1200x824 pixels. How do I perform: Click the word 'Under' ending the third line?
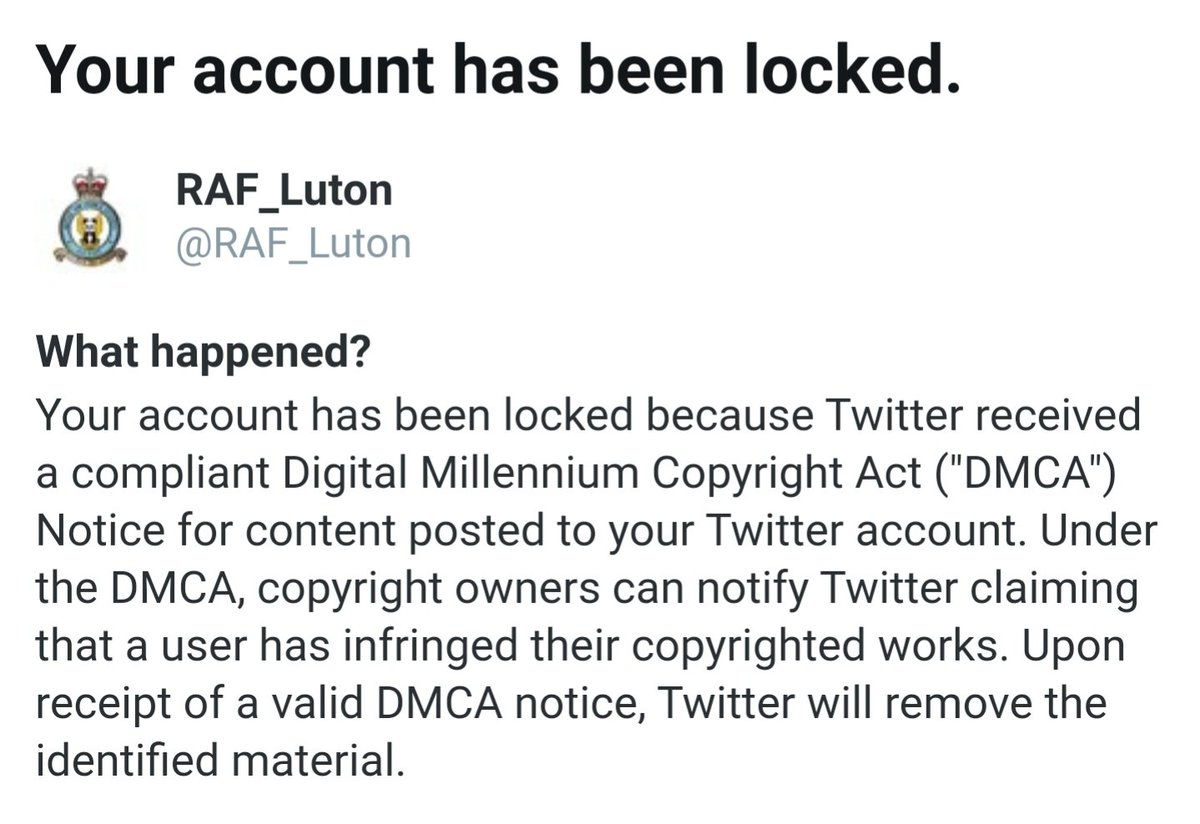point(1100,530)
